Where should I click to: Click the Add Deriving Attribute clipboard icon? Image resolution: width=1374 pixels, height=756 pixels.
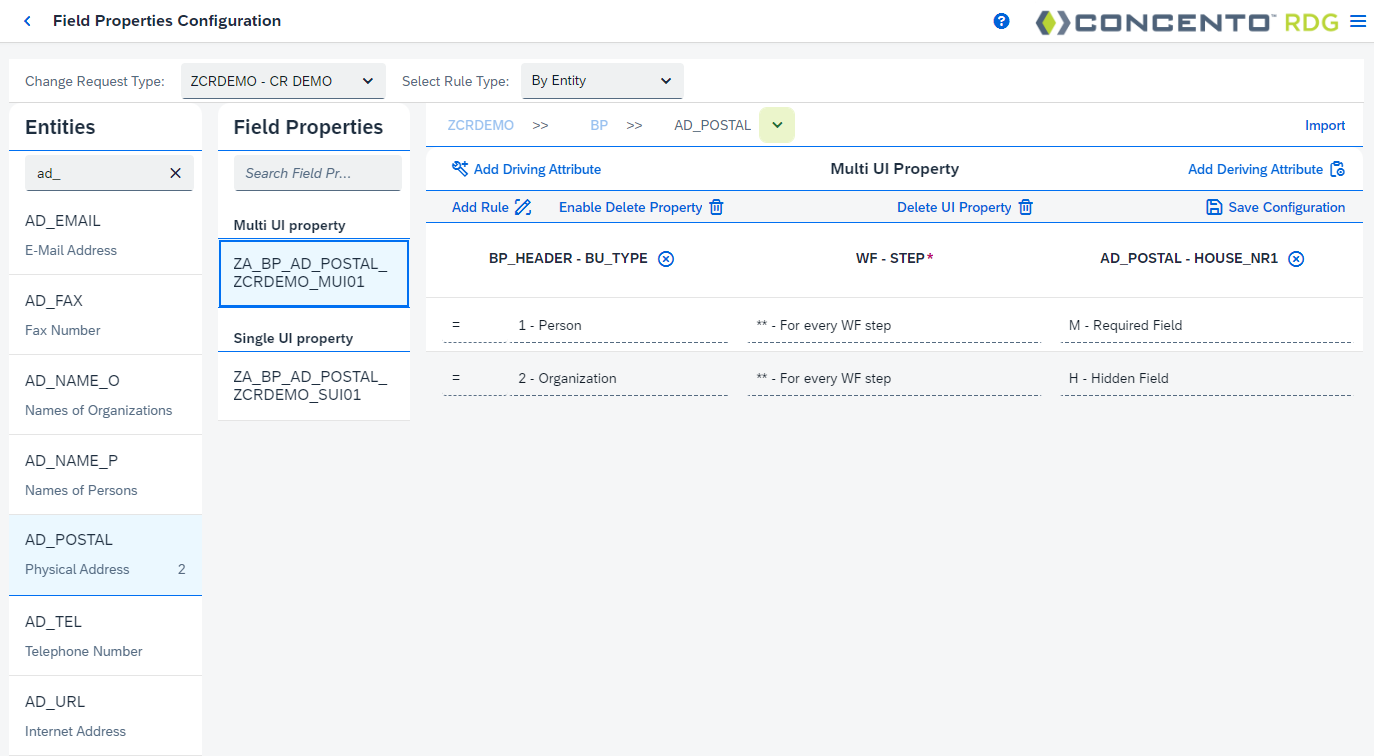1337,170
